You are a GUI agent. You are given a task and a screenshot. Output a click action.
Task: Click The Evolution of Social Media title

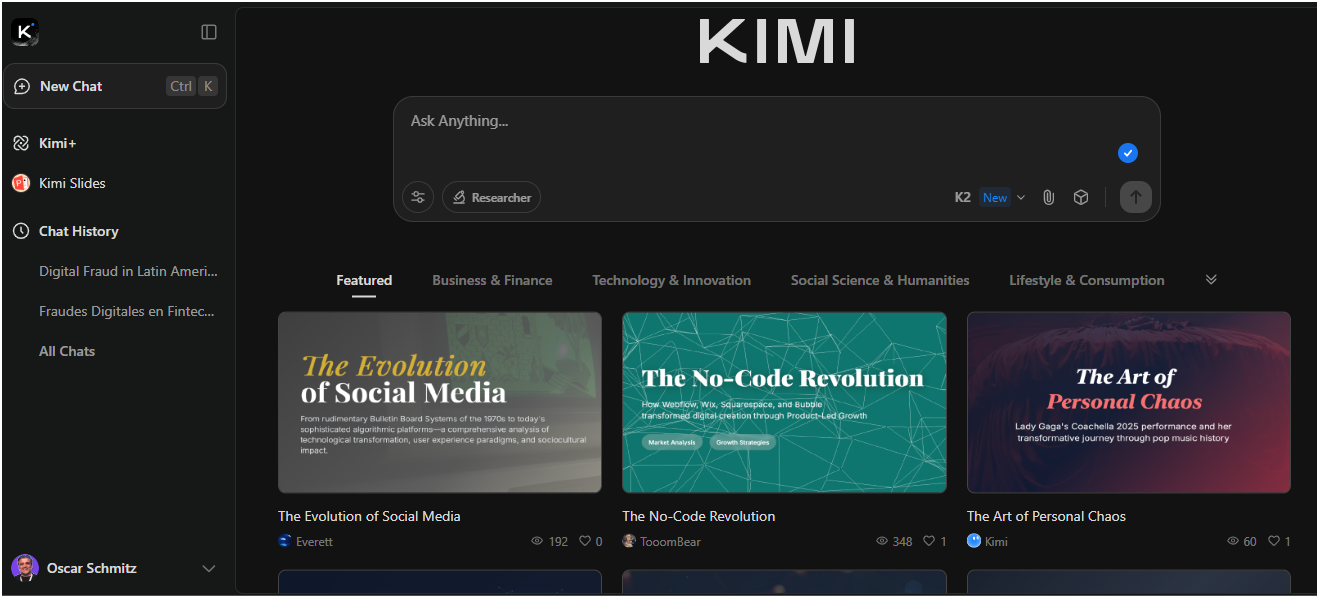[369, 516]
